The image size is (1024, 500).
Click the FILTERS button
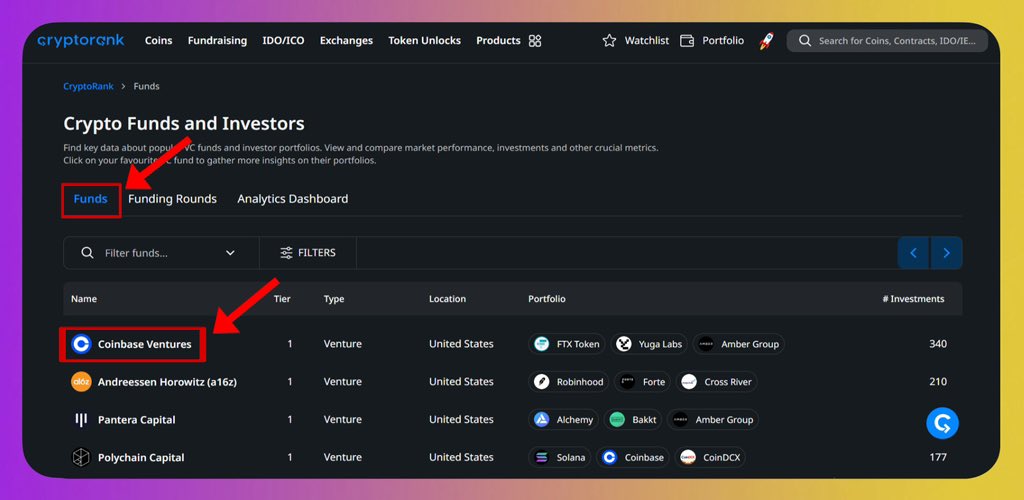[308, 253]
